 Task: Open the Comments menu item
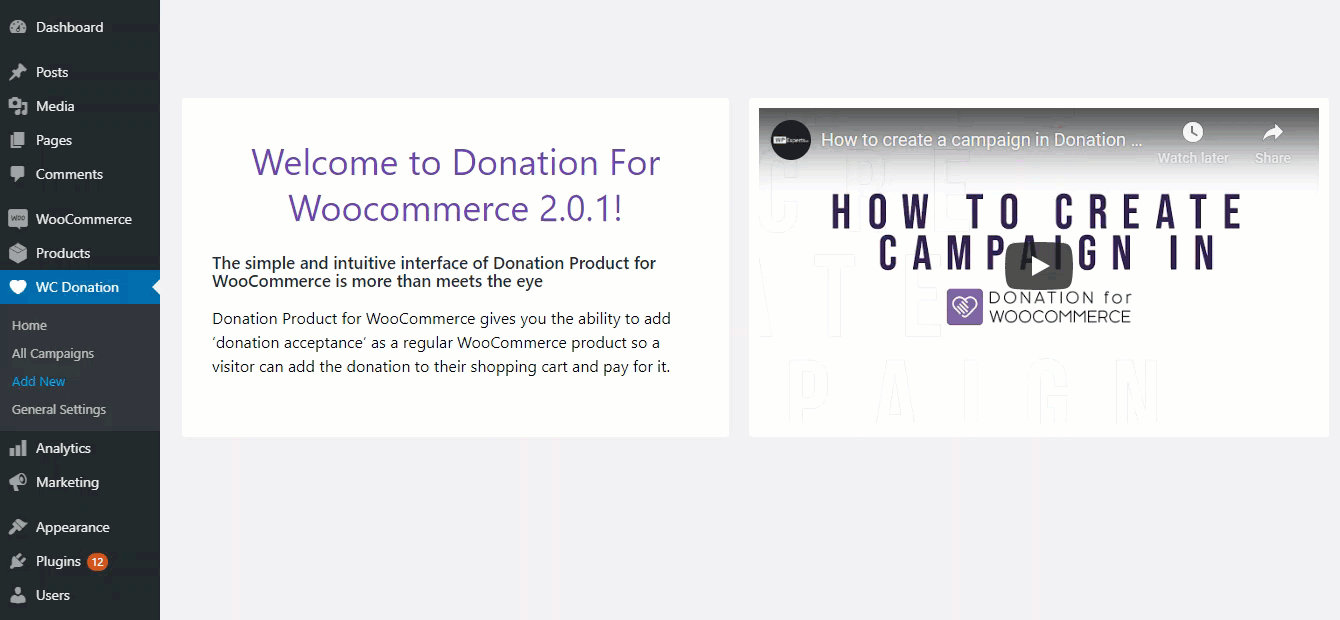pos(80,174)
